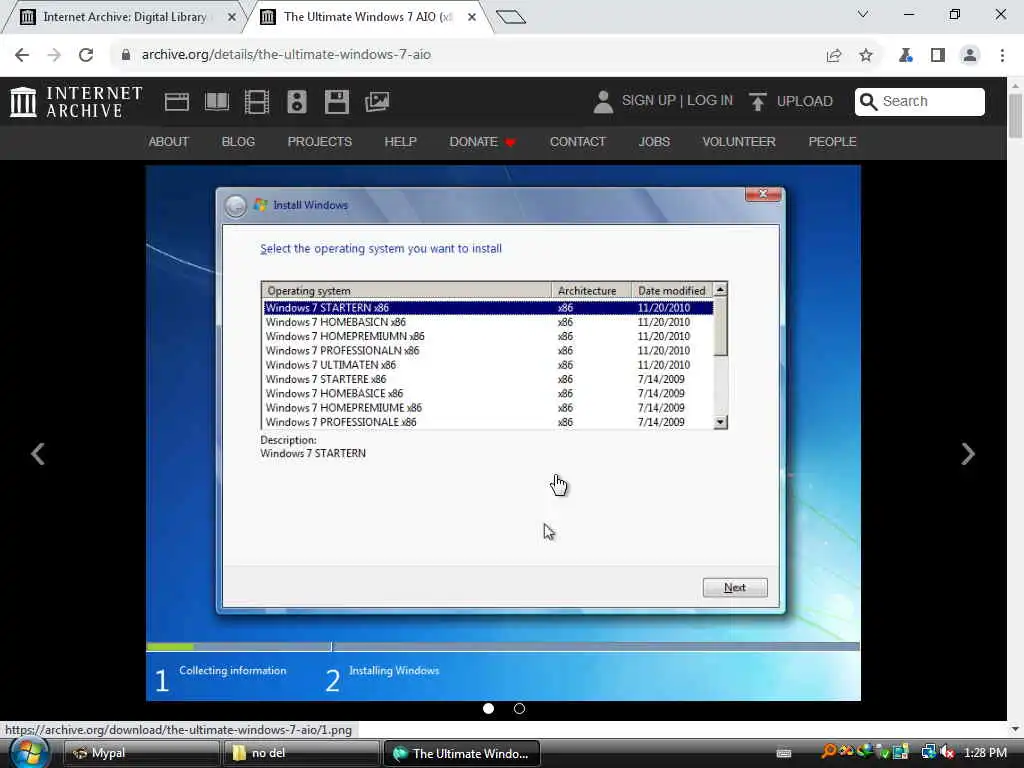Open the Audio speaker icon
1024x768 pixels.
(296, 102)
